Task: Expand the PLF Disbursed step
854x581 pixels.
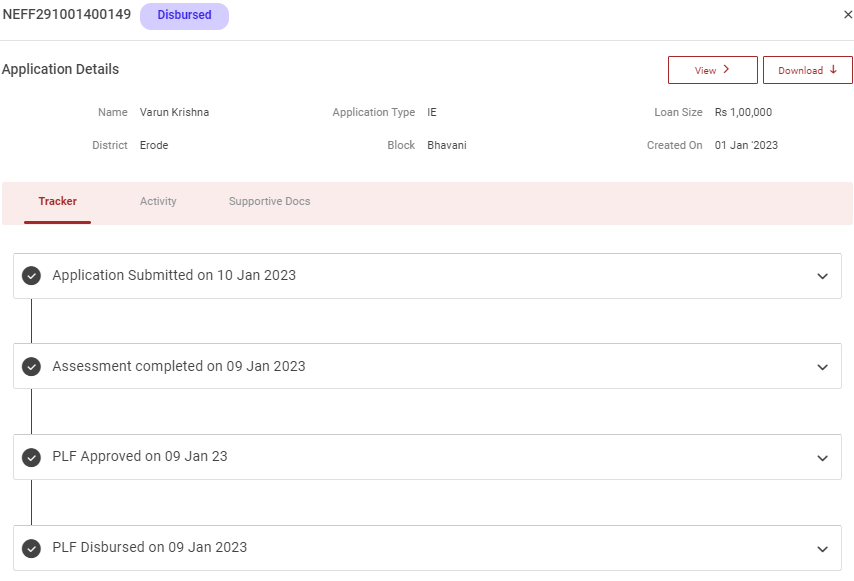Action: click(822, 549)
